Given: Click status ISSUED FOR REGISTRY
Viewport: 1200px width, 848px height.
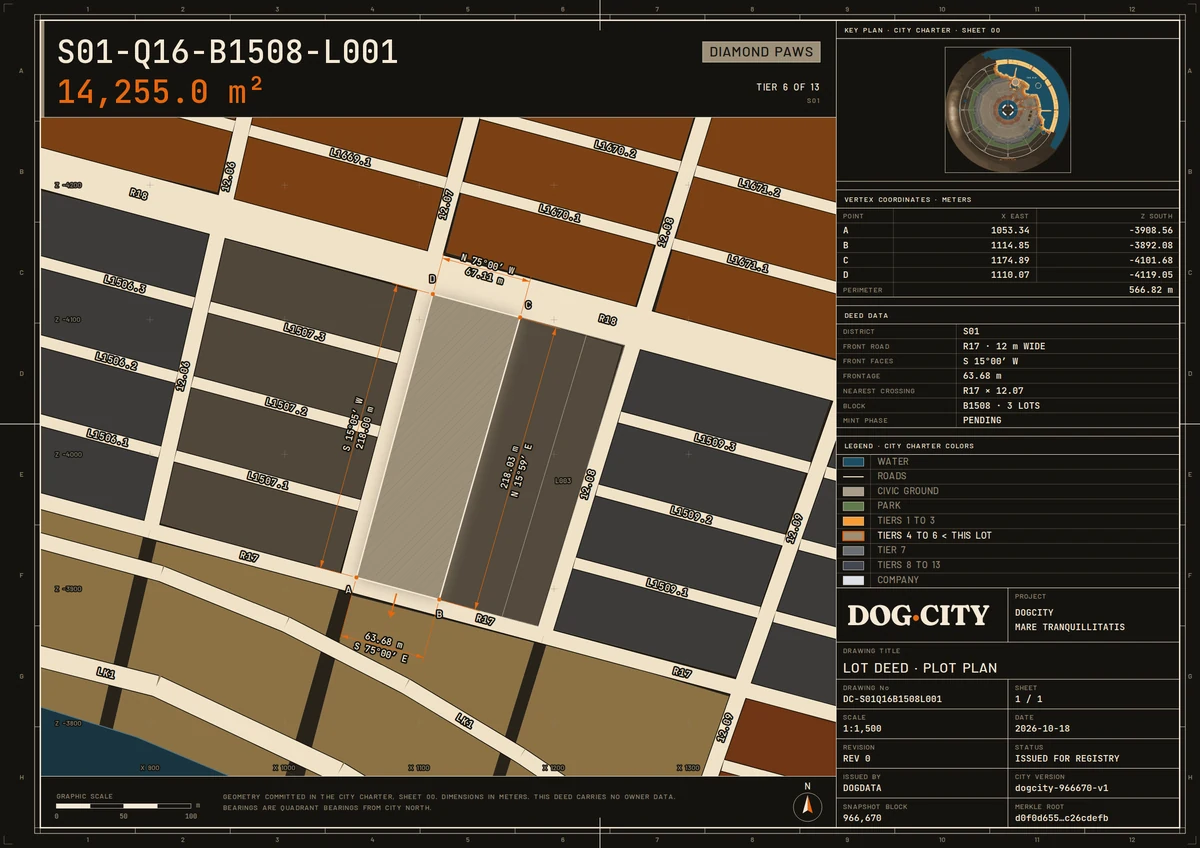Looking at the screenshot, I should [1067, 758].
